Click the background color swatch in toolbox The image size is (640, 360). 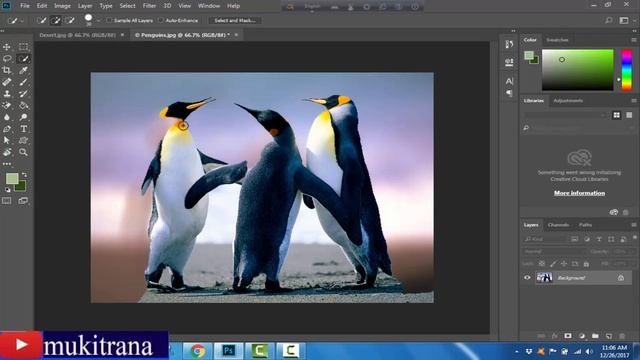click(x=21, y=187)
